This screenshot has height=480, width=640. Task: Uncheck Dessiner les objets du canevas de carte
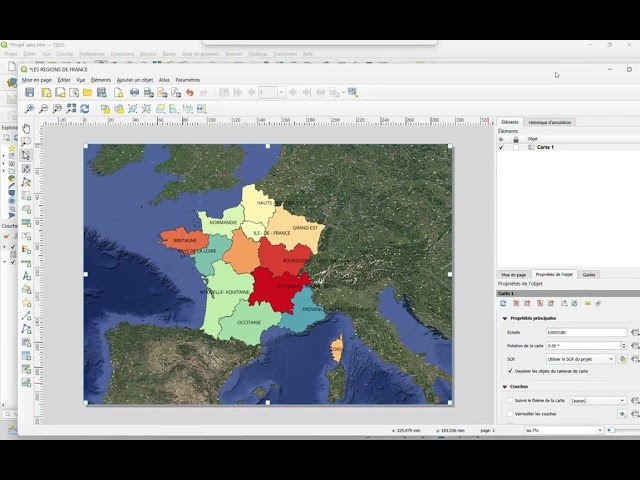[510, 371]
